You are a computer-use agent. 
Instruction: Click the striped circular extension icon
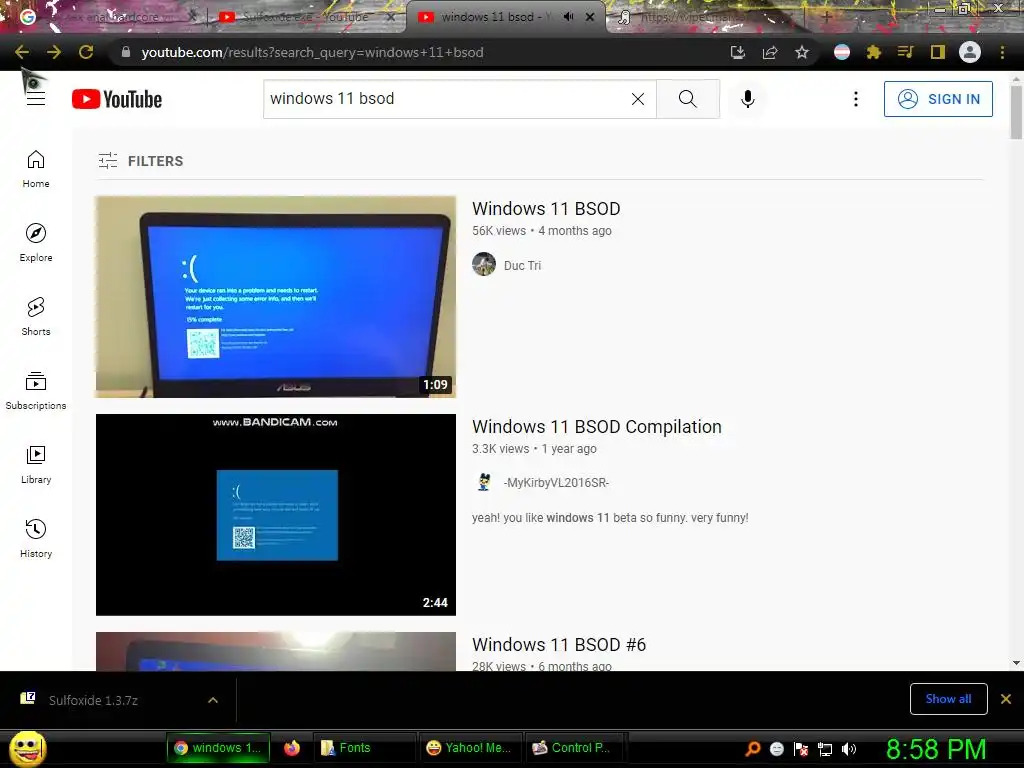pyautogui.click(x=842, y=52)
